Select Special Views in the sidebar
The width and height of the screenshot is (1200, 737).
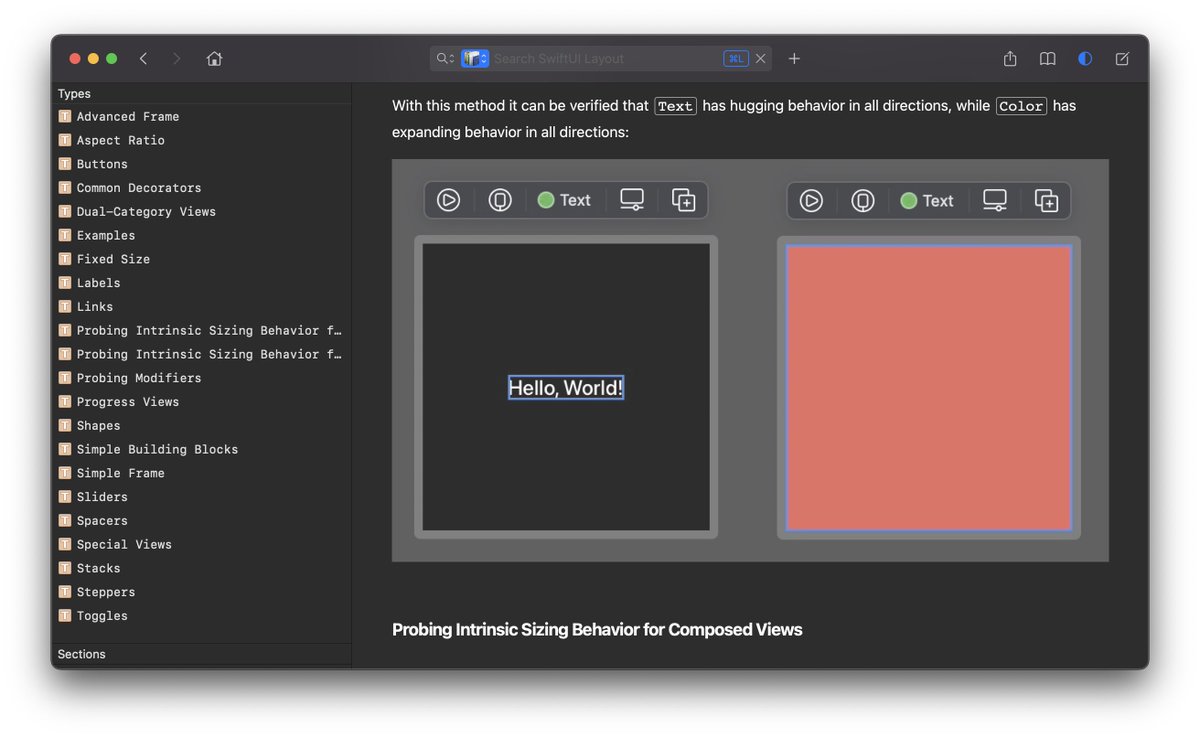(x=201, y=544)
